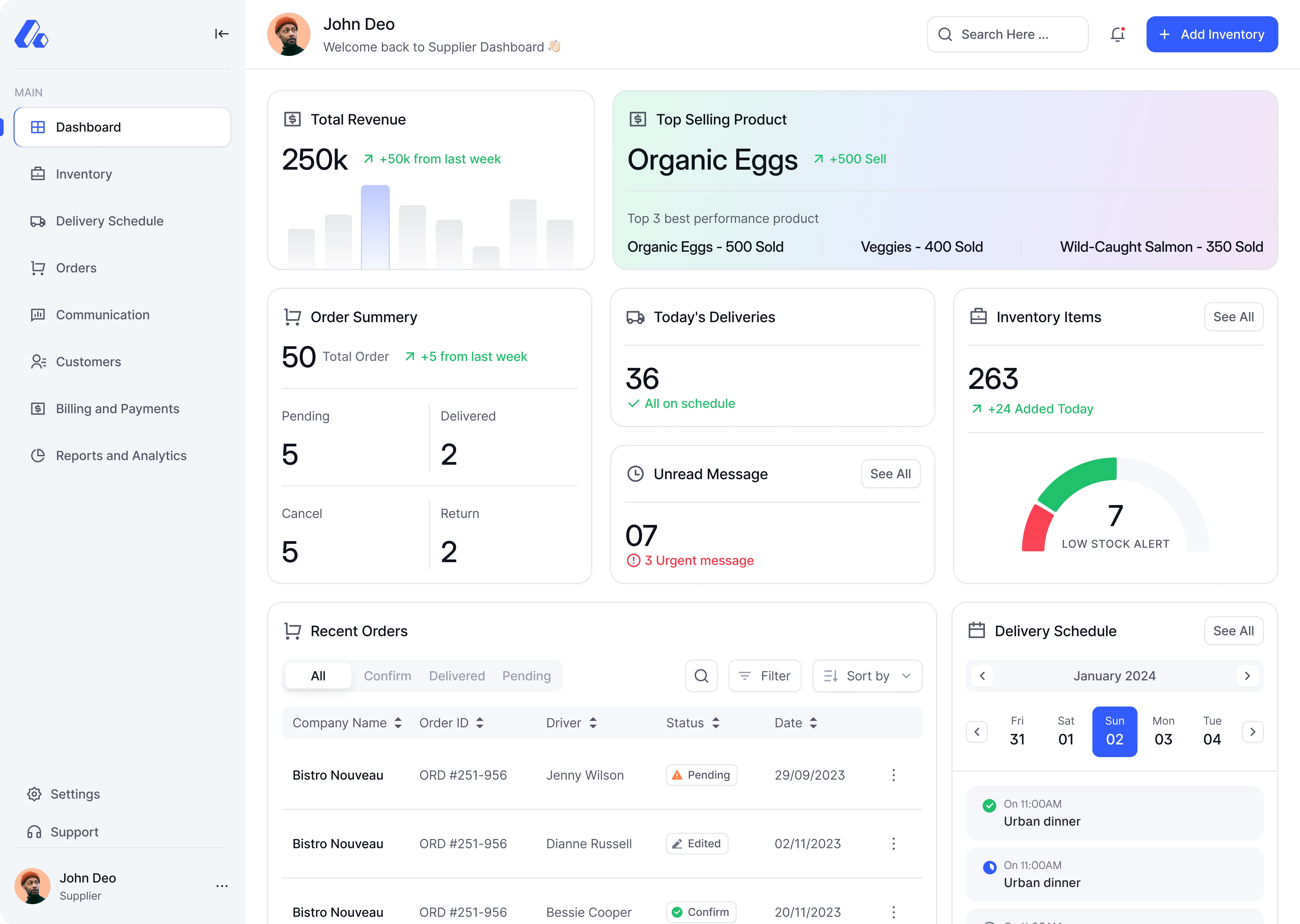Open Support via the headphones icon

(34, 832)
